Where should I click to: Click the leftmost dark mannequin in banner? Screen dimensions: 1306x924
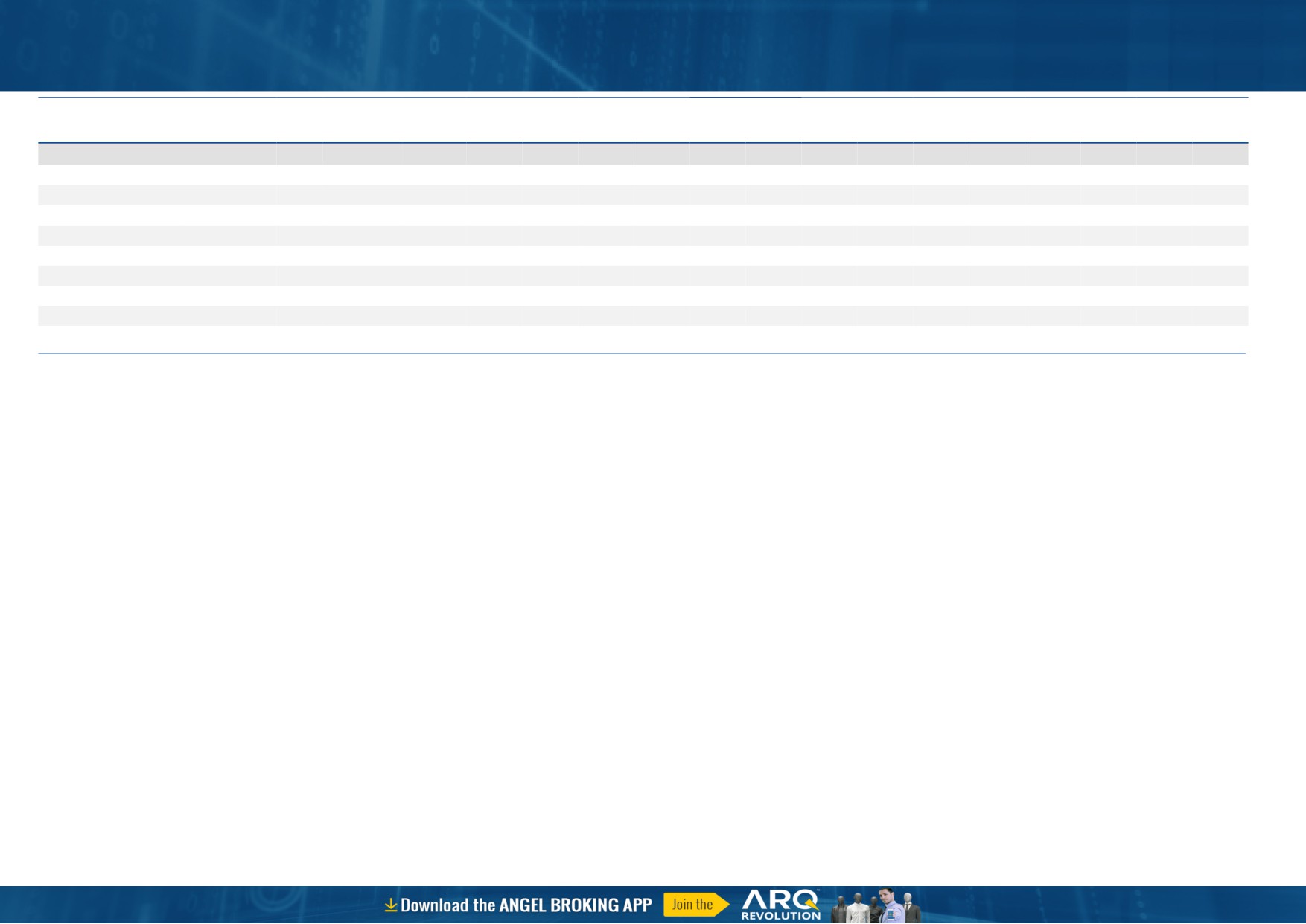839,910
